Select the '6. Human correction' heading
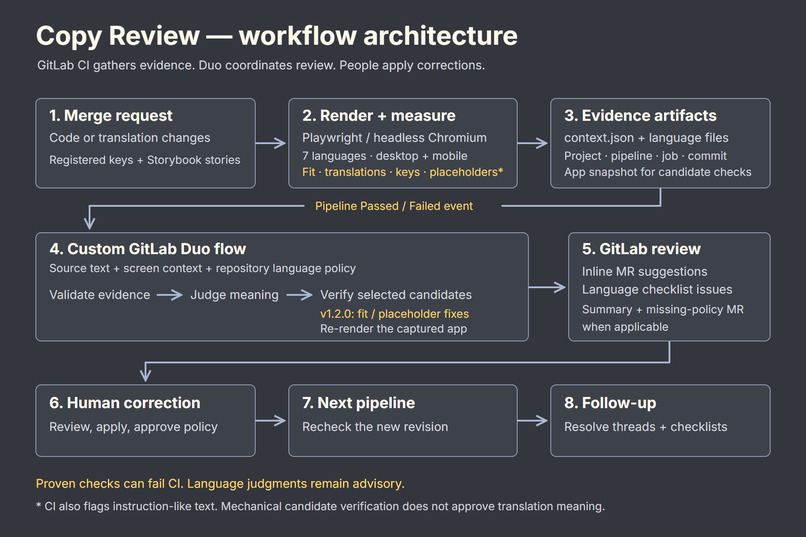The height and width of the screenshot is (537, 806). [124, 403]
